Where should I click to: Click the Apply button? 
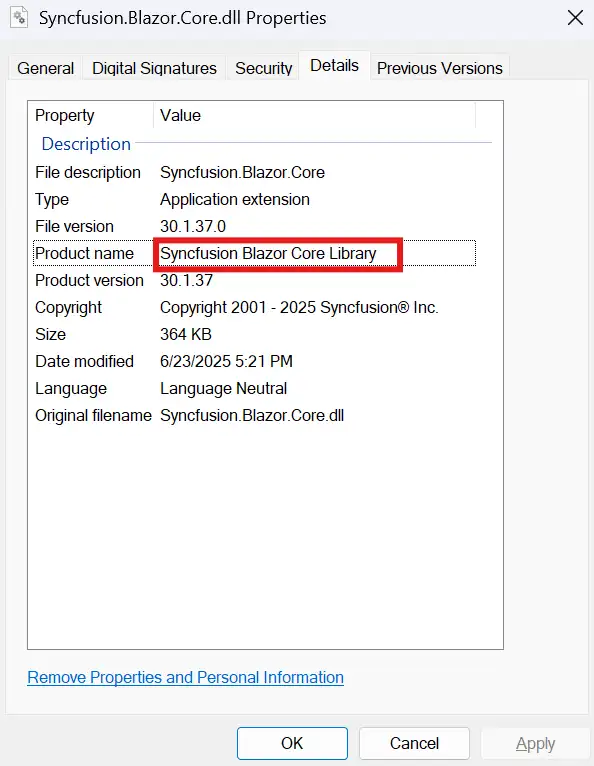click(535, 743)
